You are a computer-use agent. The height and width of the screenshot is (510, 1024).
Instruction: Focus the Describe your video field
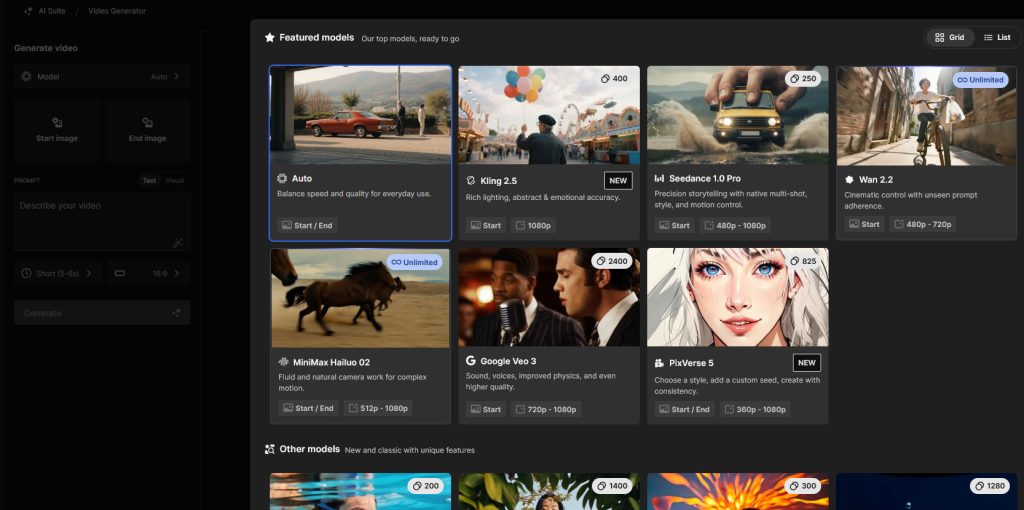tap(102, 221)
